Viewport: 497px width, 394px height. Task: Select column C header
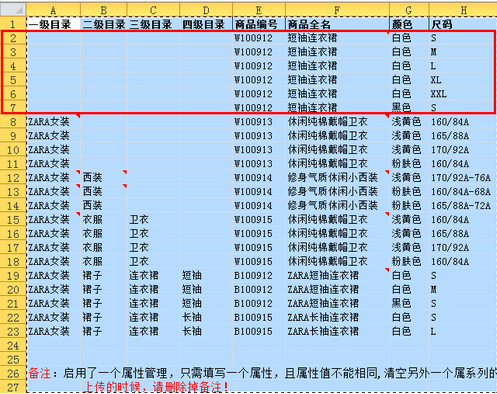click(153, 10)
